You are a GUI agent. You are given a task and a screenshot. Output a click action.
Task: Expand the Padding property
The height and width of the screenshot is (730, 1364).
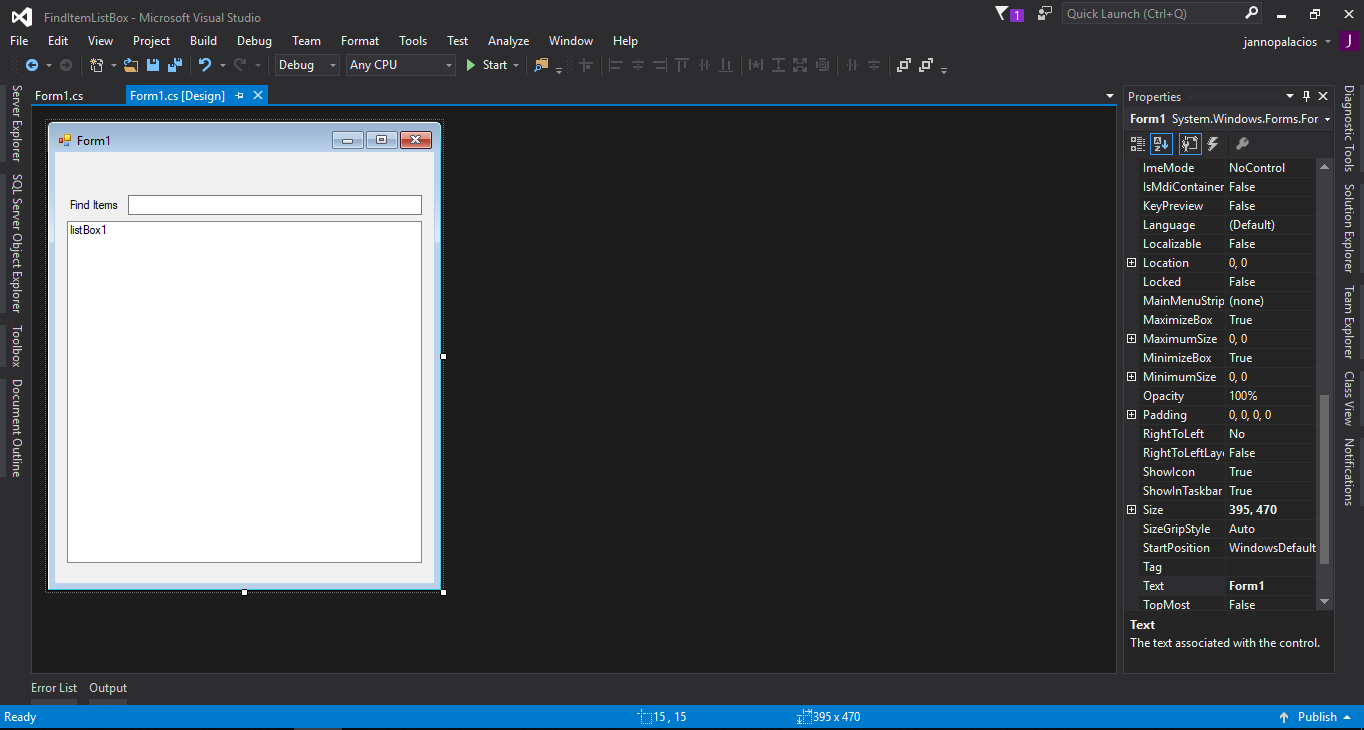pyautogui.click(x=1132, y=415)
